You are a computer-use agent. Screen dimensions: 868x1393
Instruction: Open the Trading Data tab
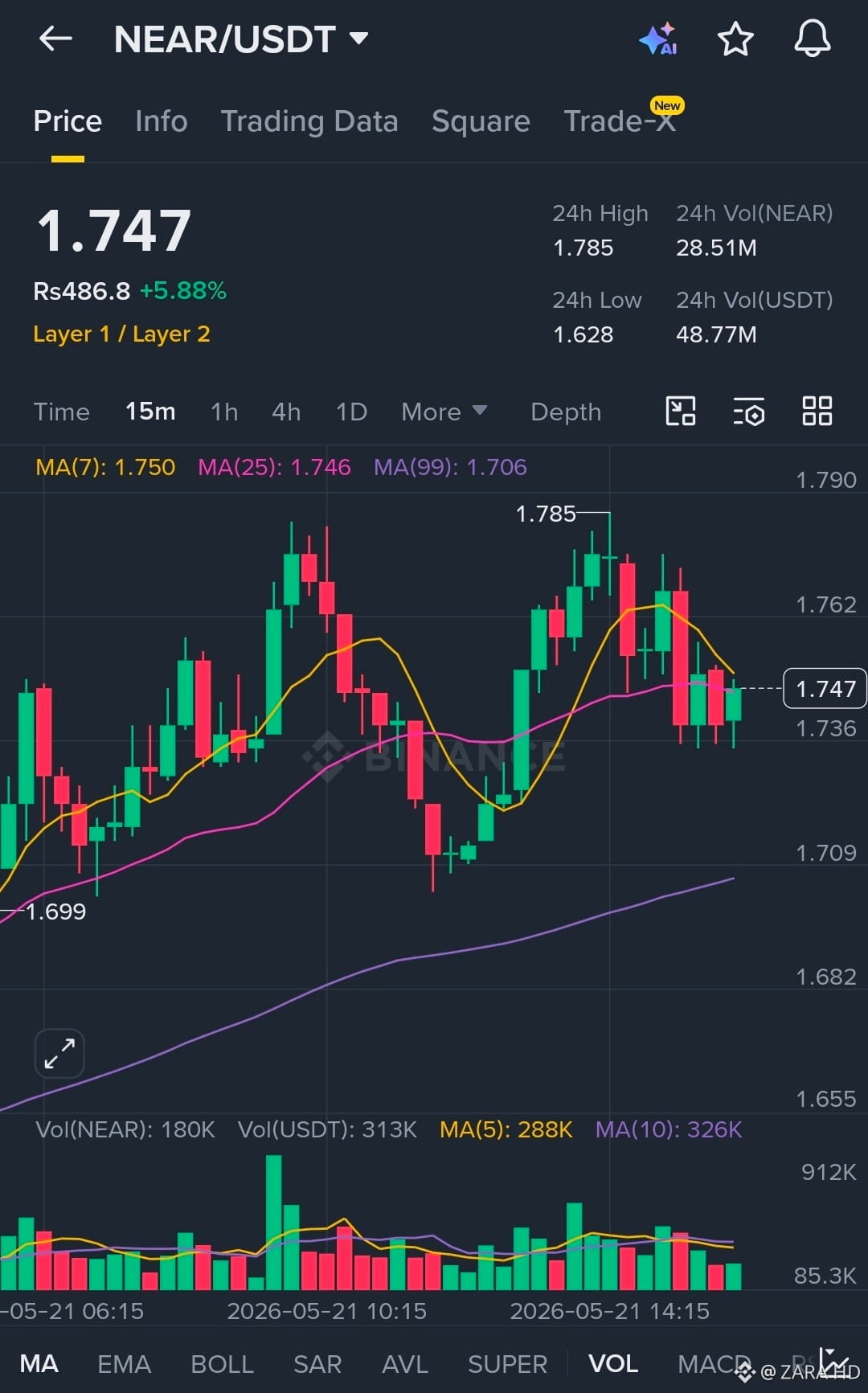309,121
